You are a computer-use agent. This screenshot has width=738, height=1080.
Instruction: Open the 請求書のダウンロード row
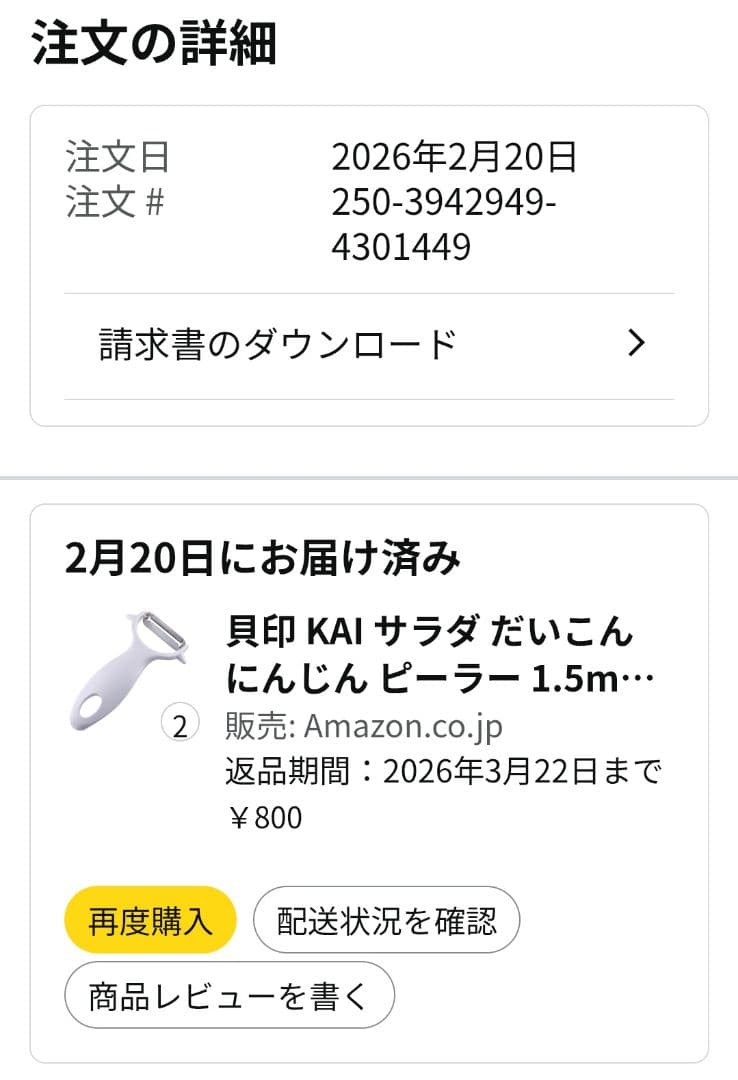point(369,346)
